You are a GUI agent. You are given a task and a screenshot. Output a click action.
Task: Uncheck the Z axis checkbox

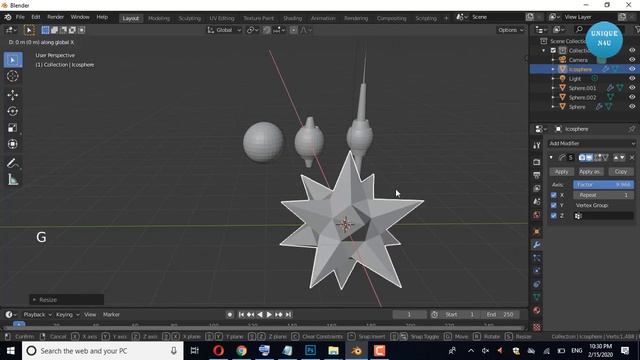click(554, 216)
